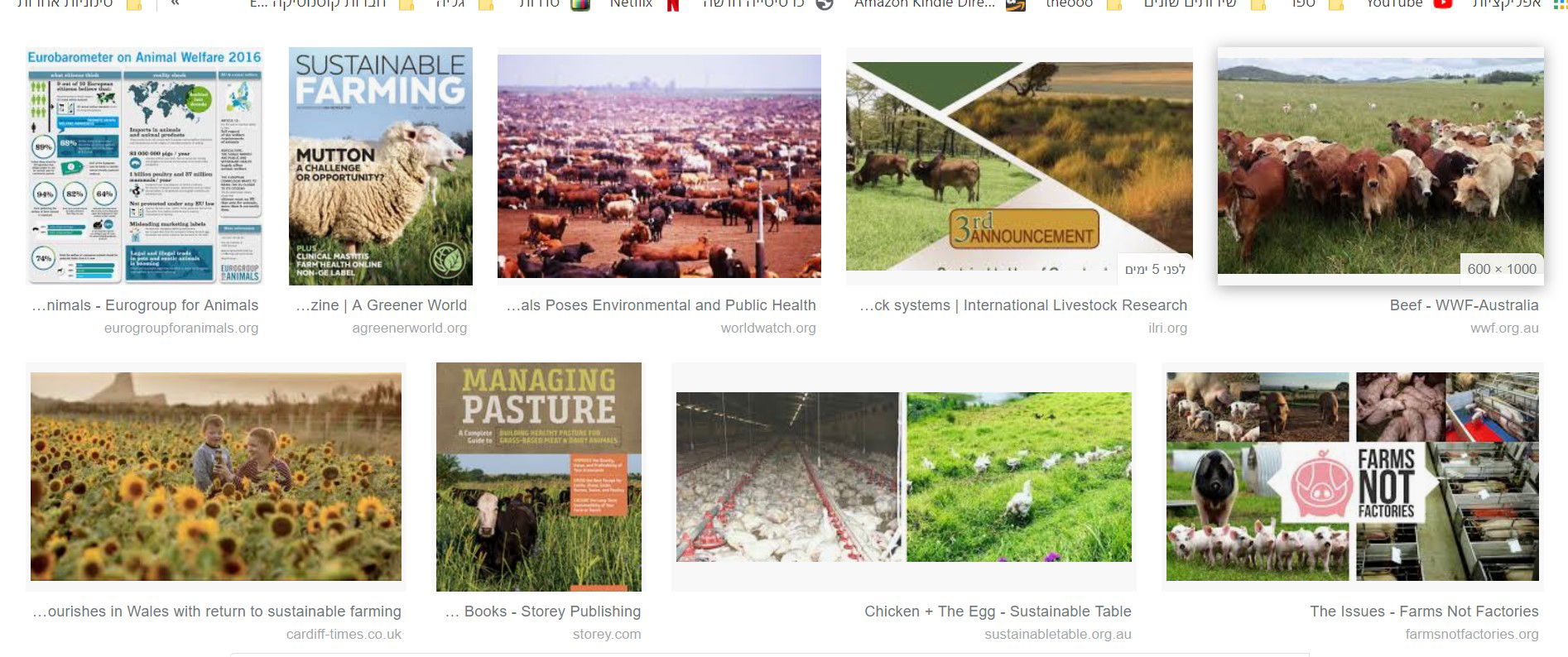1568x657 pixels.
Task: Open Chicken + The Egg - Sustainable Table title
Action: 998,611
